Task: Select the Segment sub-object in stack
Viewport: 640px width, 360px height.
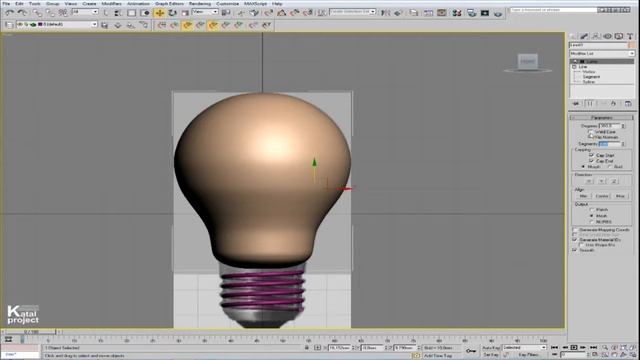Action: (591, 77)
